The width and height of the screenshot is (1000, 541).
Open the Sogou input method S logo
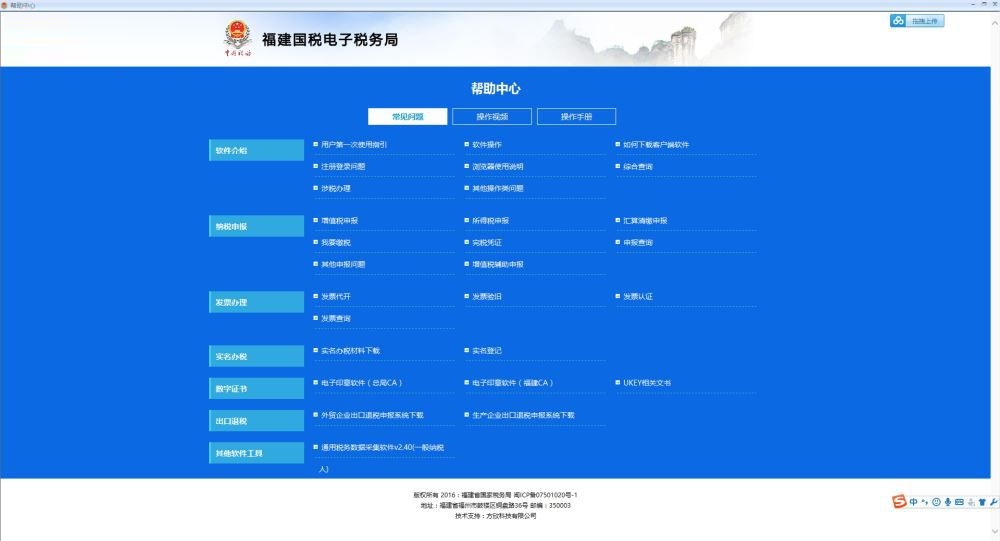click(899, 501)
